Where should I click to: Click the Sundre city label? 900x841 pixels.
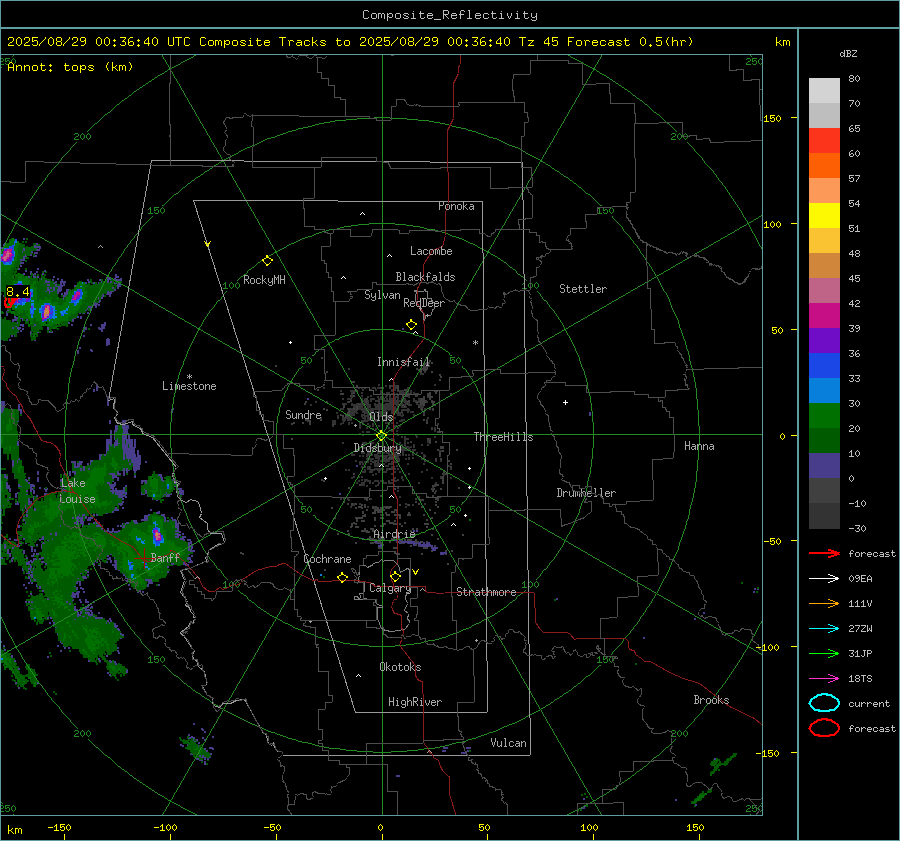[303, 414]
